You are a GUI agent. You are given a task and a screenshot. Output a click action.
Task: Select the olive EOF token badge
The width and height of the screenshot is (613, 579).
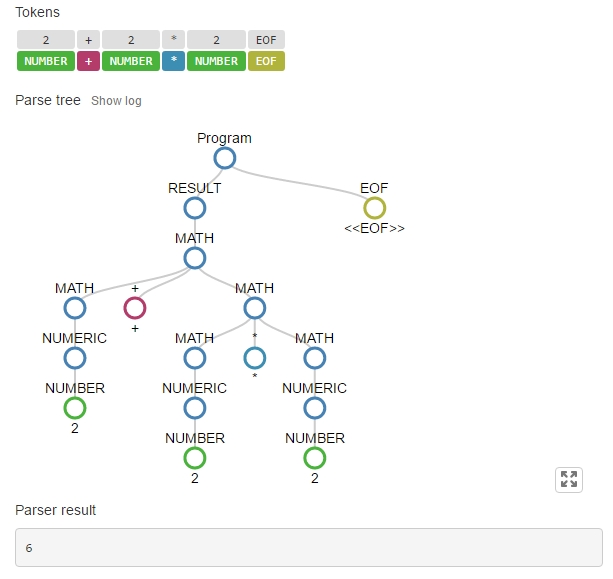point(266,61)
